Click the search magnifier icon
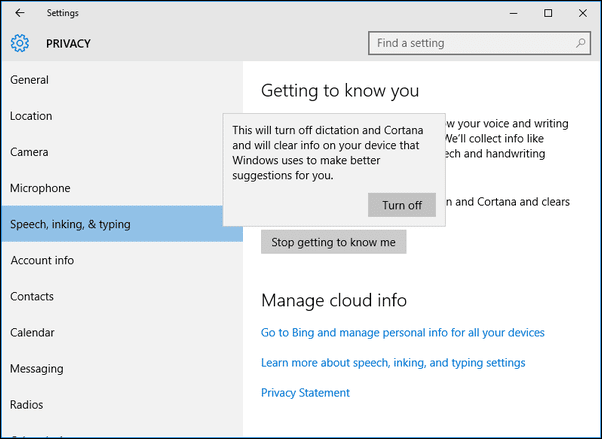Image resolution: width=602 pixels, height=439 pixels. pyautogui.click(x=580, y=43)
